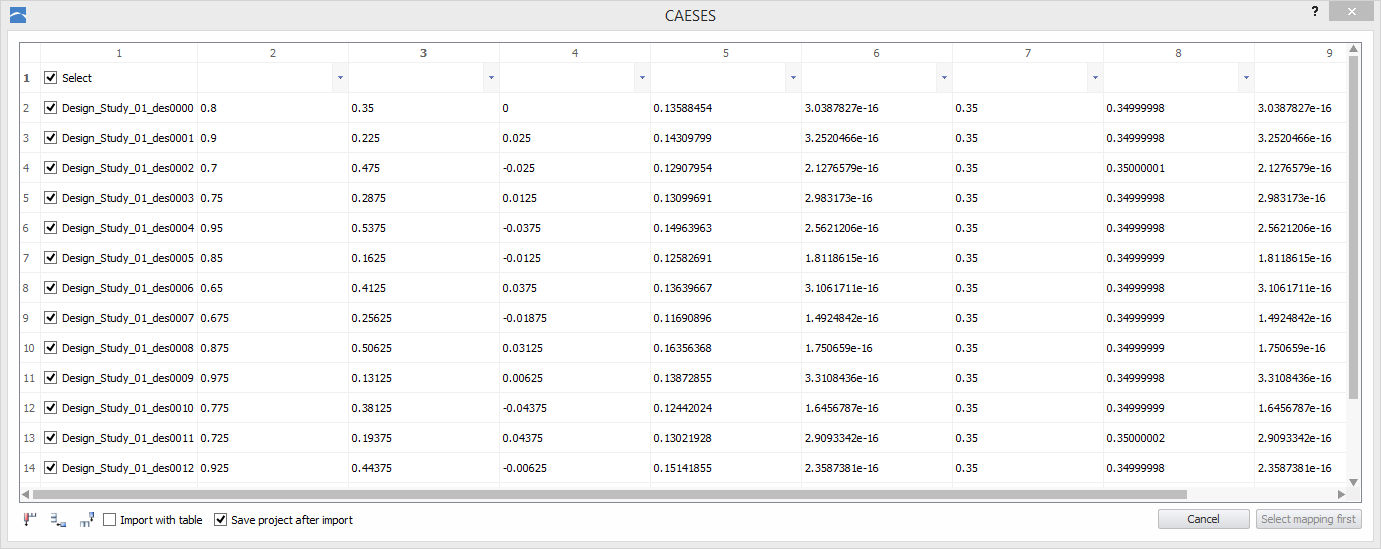
Task: Select cell with value 0.25625
Action: 424,318
